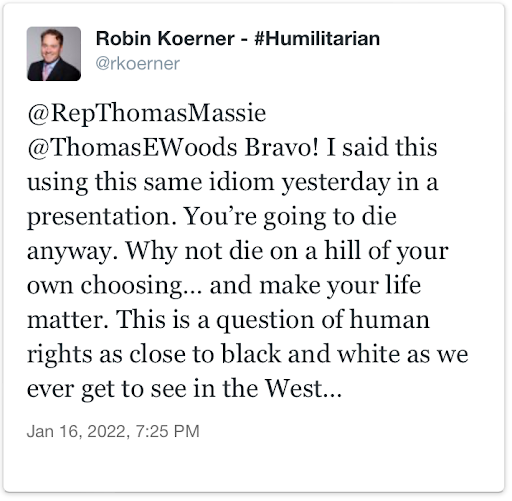The image size is (512, 501).
Task: Click the word presentation in the tweet
Action: tap(102, 217)
